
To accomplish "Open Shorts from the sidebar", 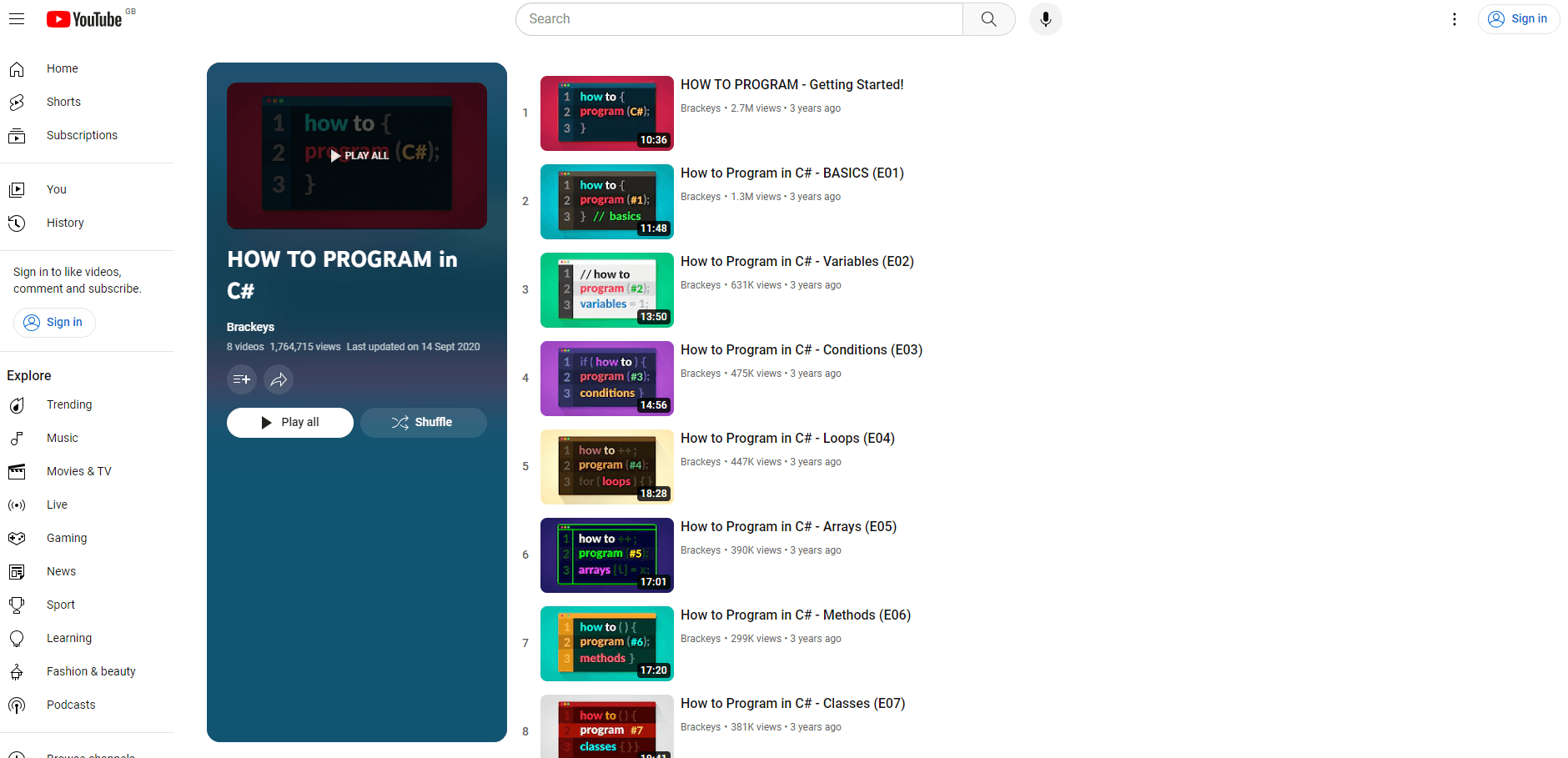I will [63, 102].
